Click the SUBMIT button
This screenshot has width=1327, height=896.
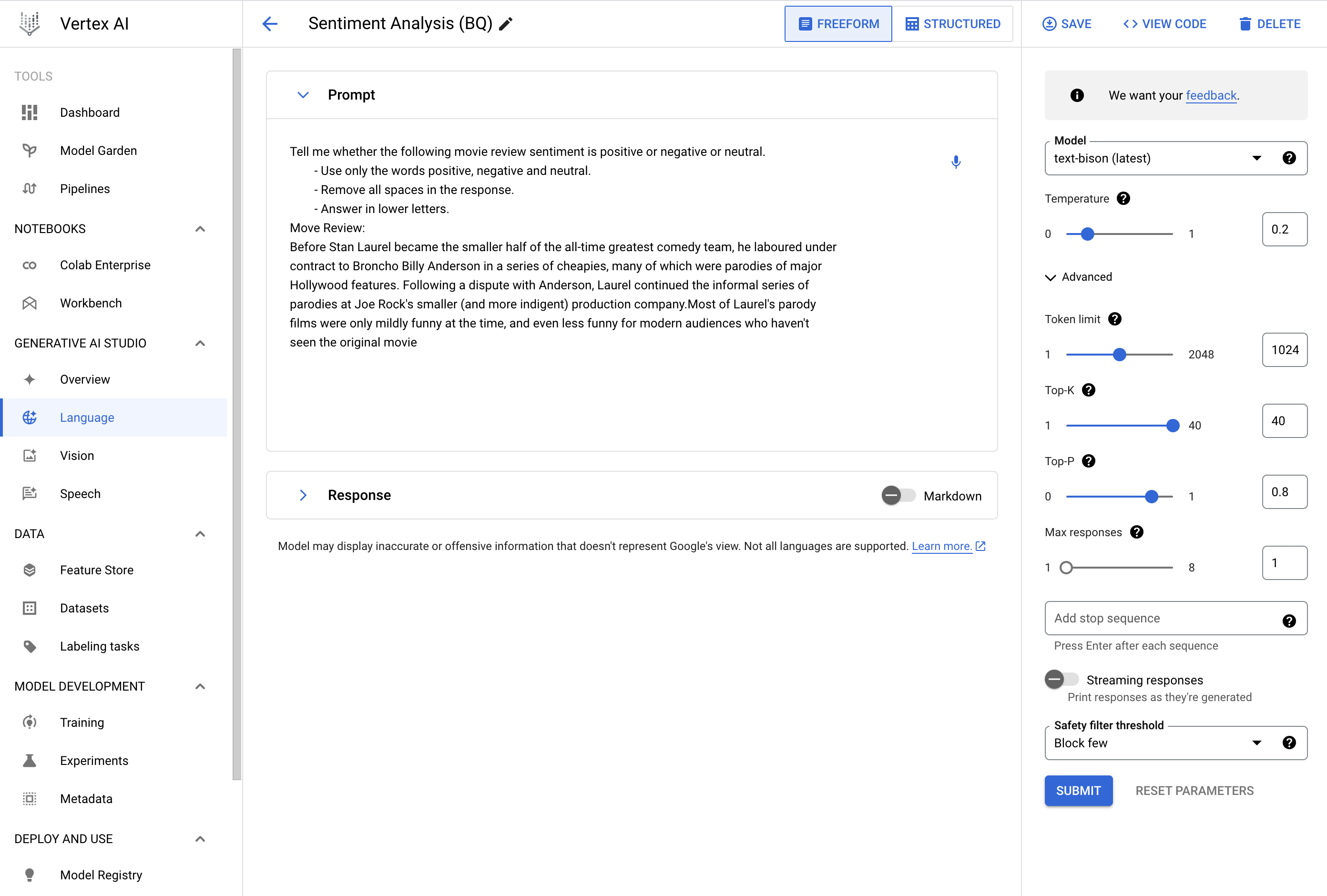(1078, 791)
